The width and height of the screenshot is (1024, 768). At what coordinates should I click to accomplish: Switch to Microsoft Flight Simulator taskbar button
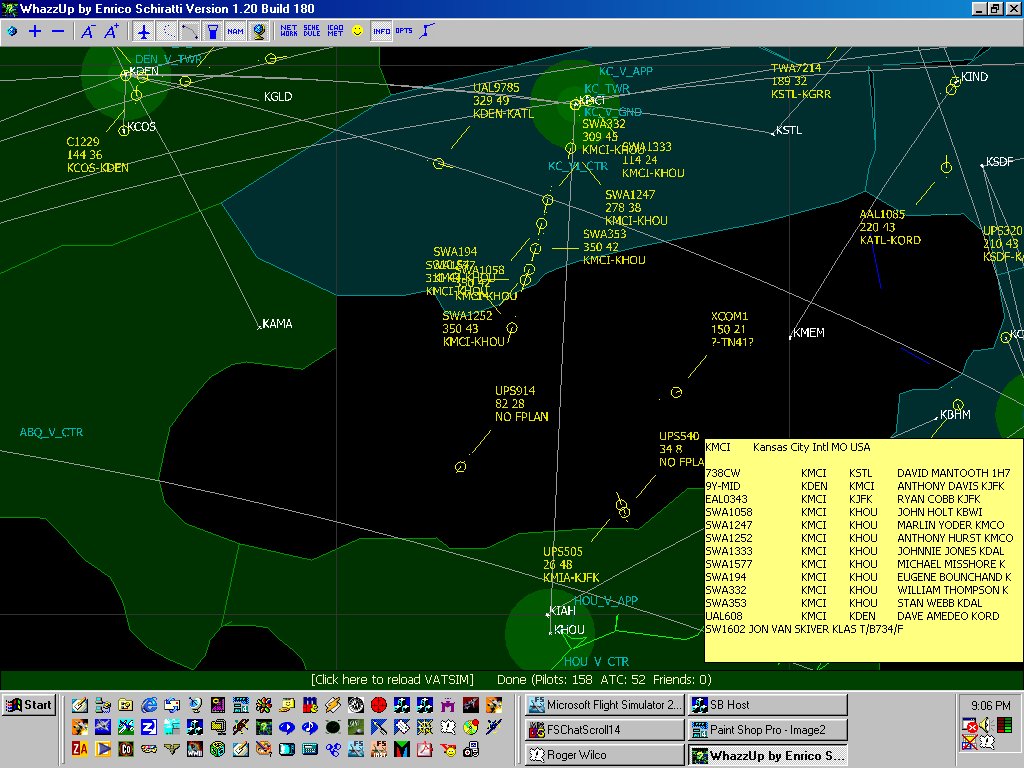pos(605,705)
